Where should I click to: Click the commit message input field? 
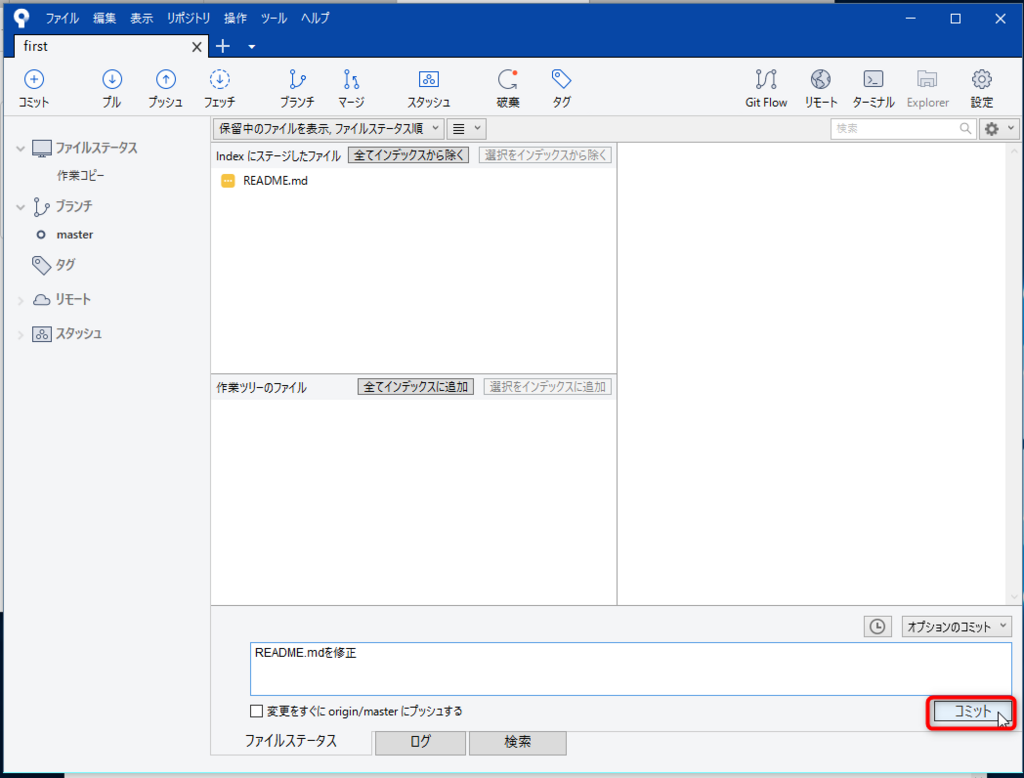tap(630, 668)
